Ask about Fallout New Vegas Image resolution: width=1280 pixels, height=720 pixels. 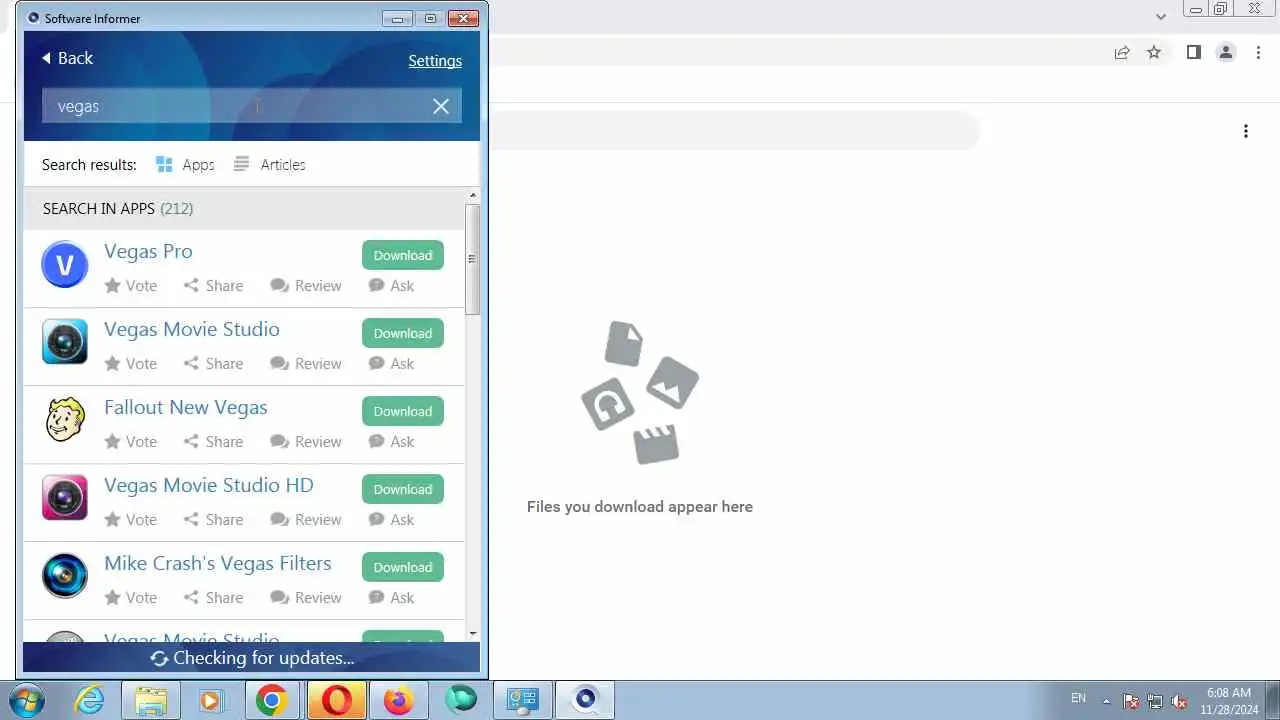391,442
